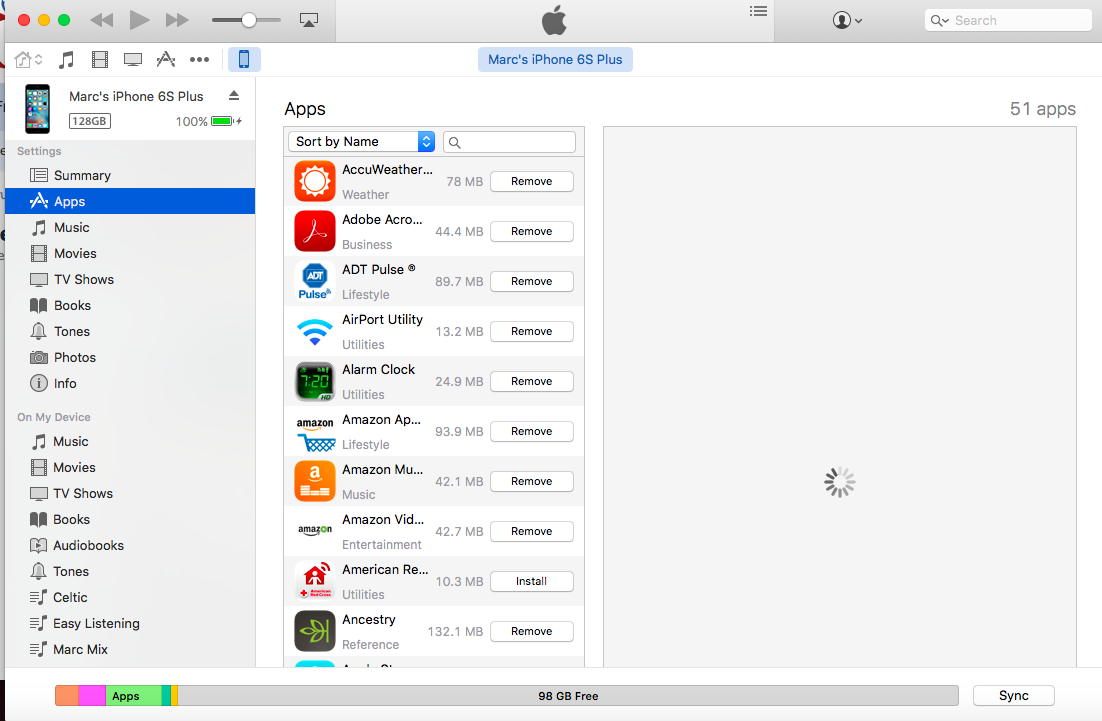Skip forward with the fast-forward button

[177, 20]
